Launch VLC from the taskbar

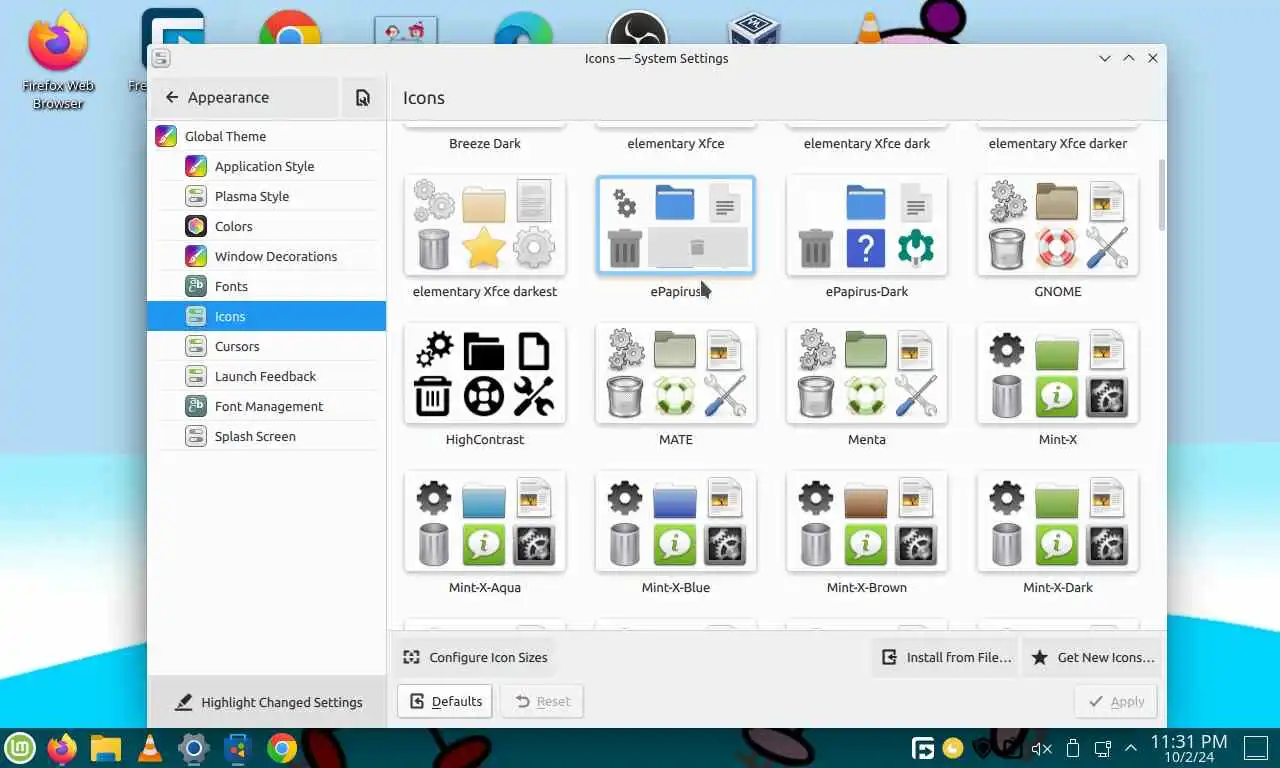click(x=150, y=747)
